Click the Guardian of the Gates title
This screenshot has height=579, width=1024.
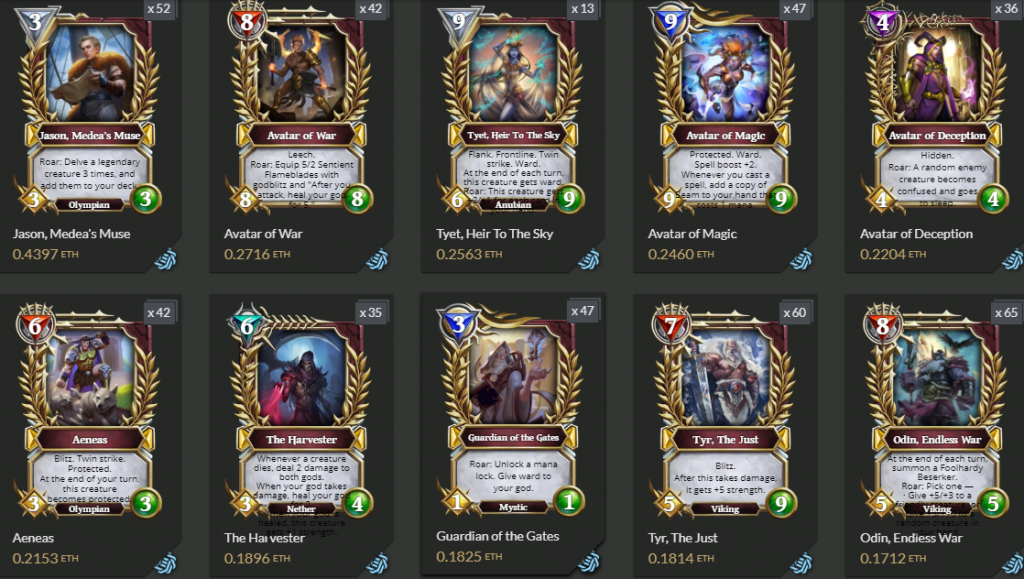pos(498,536)
